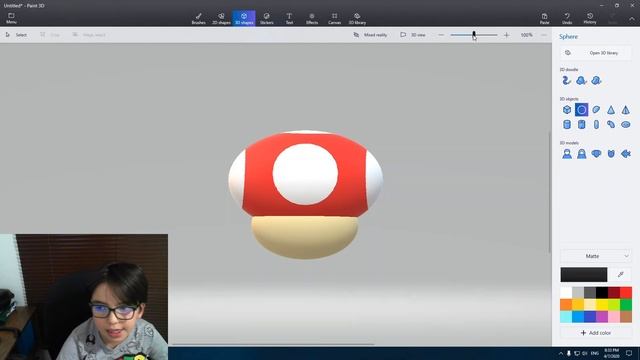Pick the indigo color swatch
This screenshot has height=360, width=640.
pos(590,316)
